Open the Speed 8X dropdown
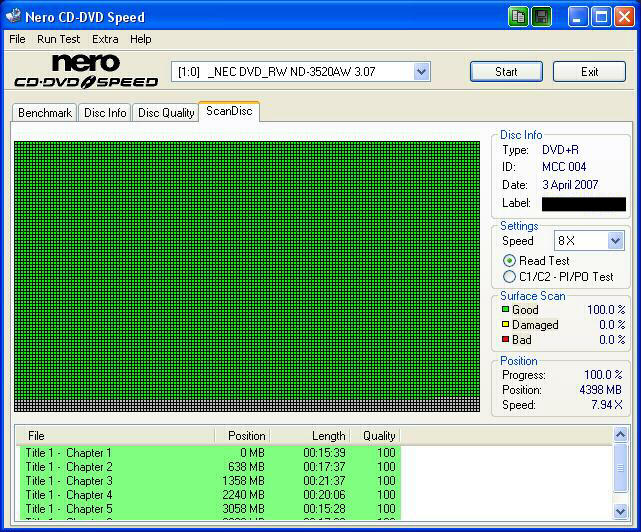The image size is (641, 532). pyautogui.click(x=615, y=241)
